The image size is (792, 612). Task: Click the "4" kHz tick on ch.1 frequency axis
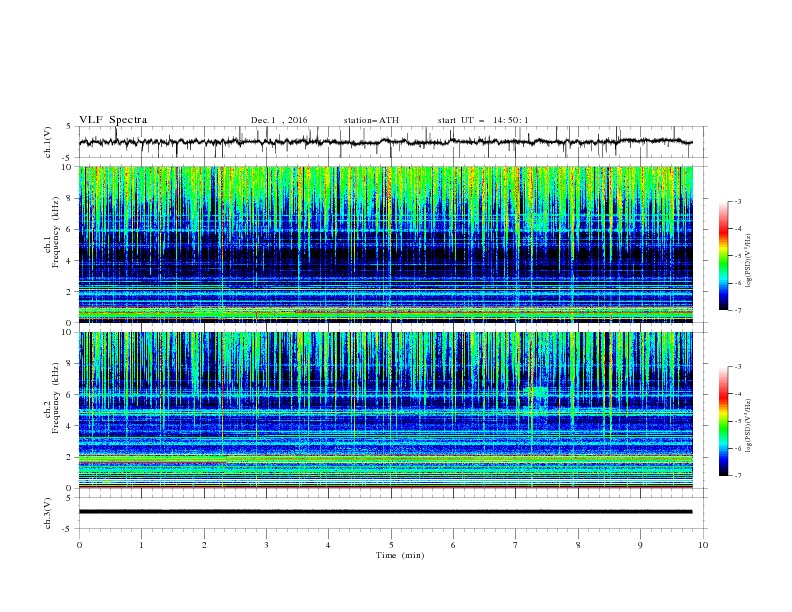tap(71, 261)
